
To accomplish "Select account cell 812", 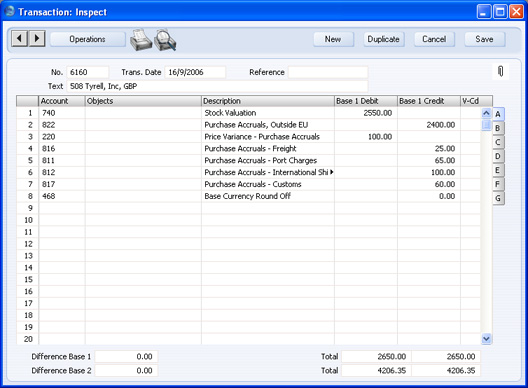I will point(62,172).
